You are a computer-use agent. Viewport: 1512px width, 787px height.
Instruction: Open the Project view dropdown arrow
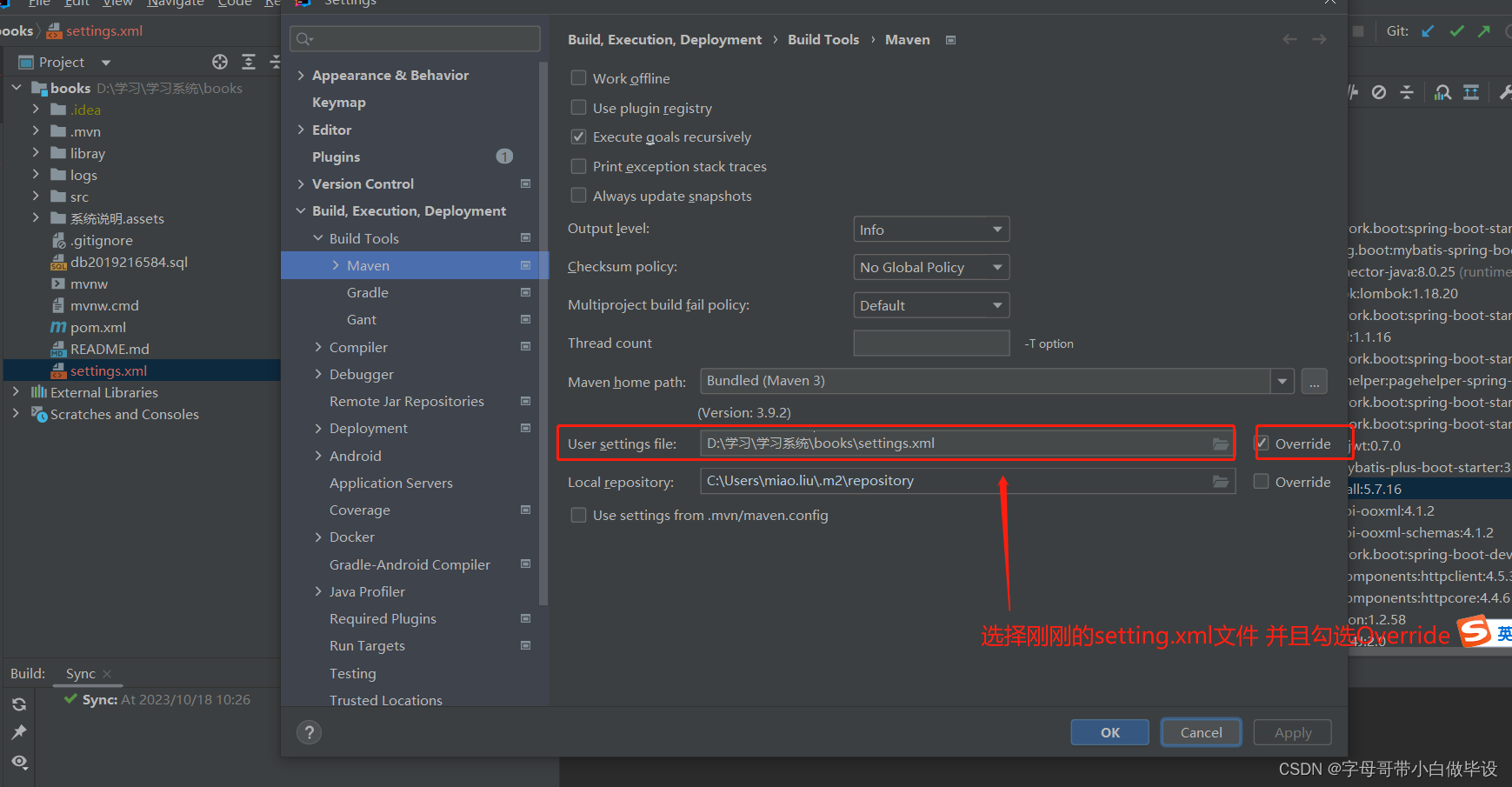pos(106,63)
